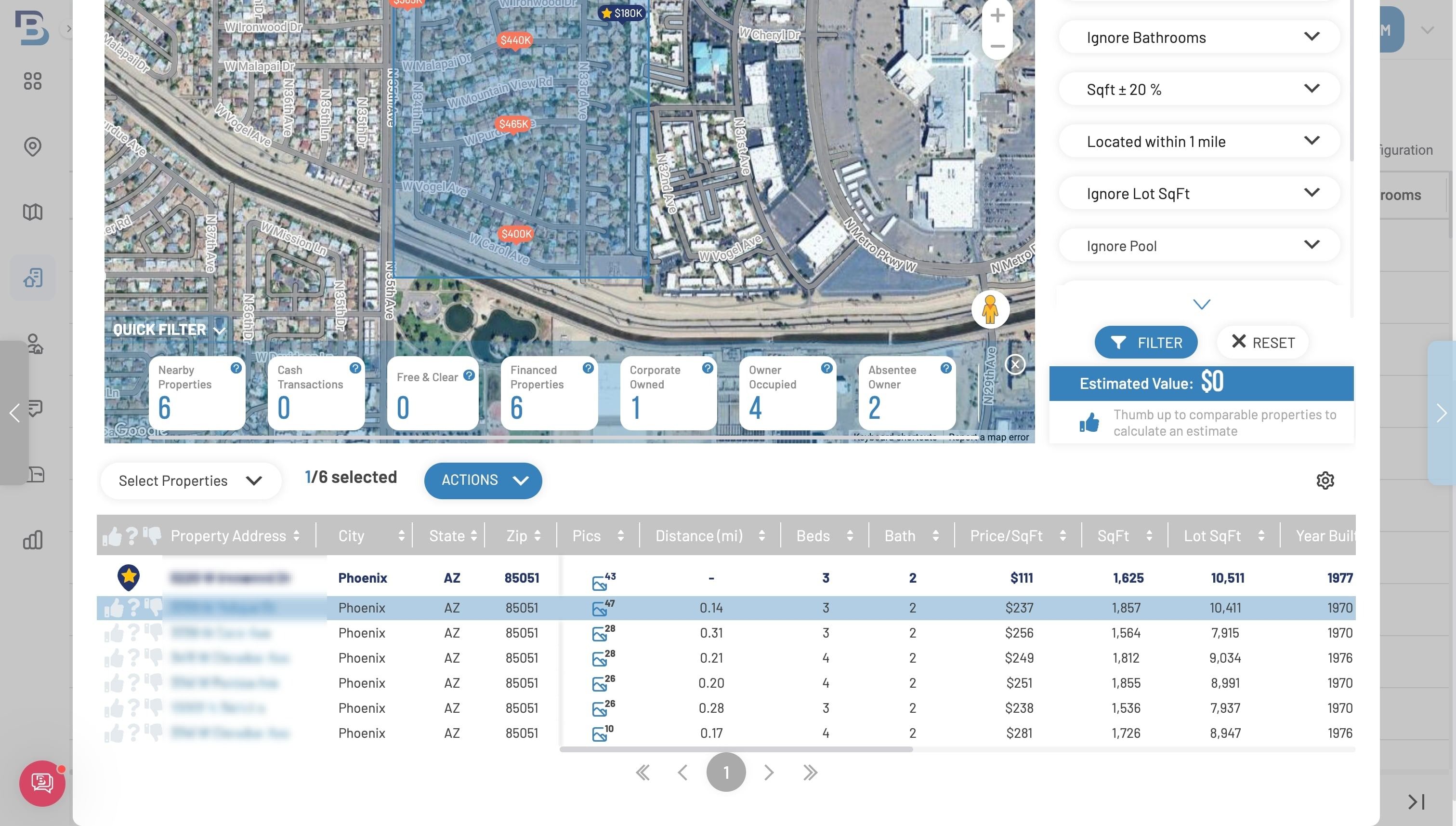1456x826 pixels.
Task: Click the help icon on Cash Transactions card
Action: (355, 368)
